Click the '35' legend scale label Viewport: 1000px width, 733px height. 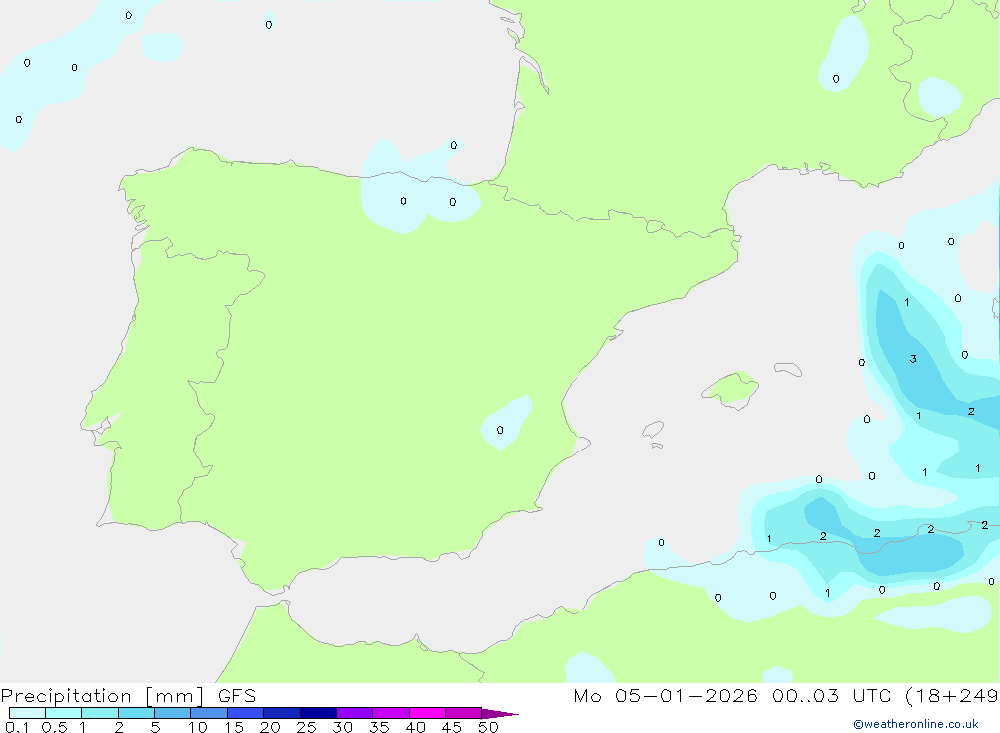click(379, 727)
